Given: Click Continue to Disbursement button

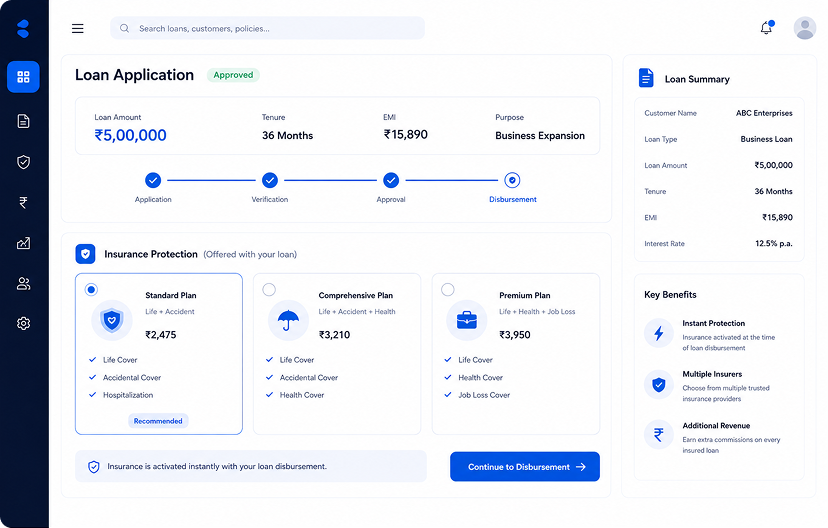Looking at the screenshot, I should pos(525,467).
